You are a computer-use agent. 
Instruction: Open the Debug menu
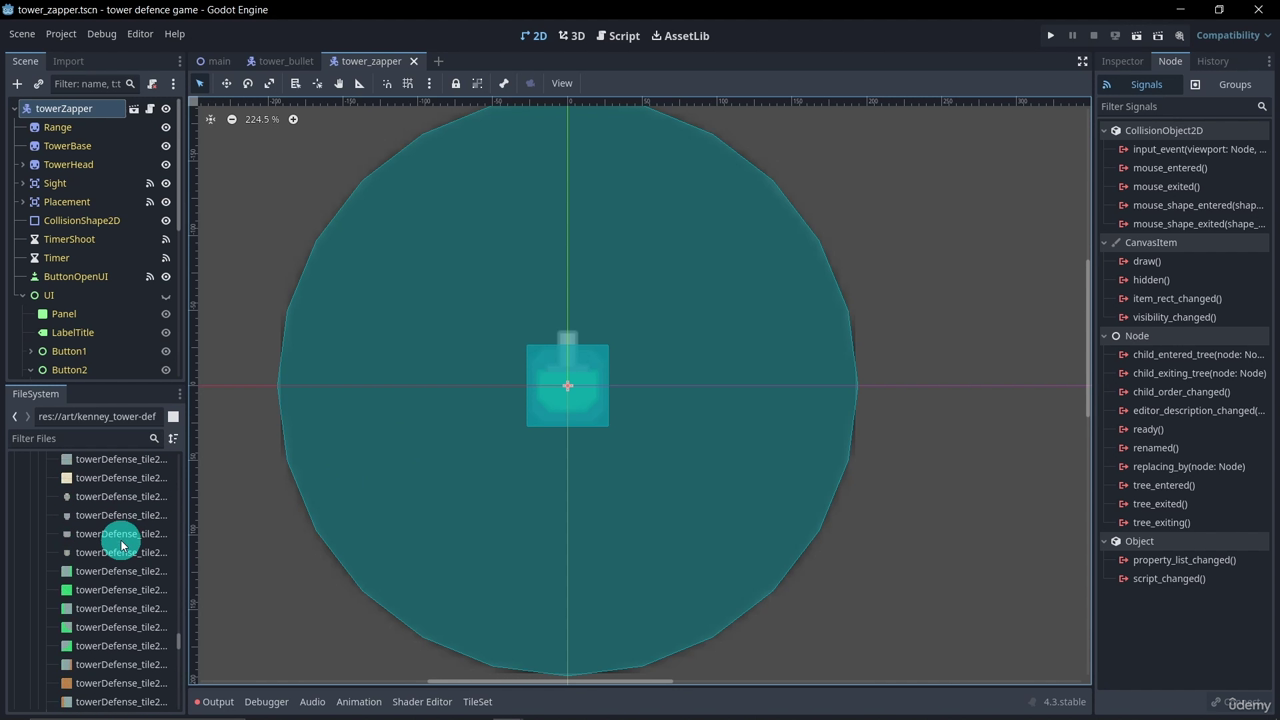click(x=101, y=34)
